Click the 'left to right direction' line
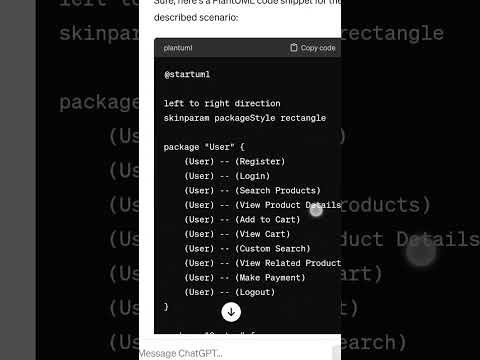This screenshot has height=360, width=480. tap(222, 104)
